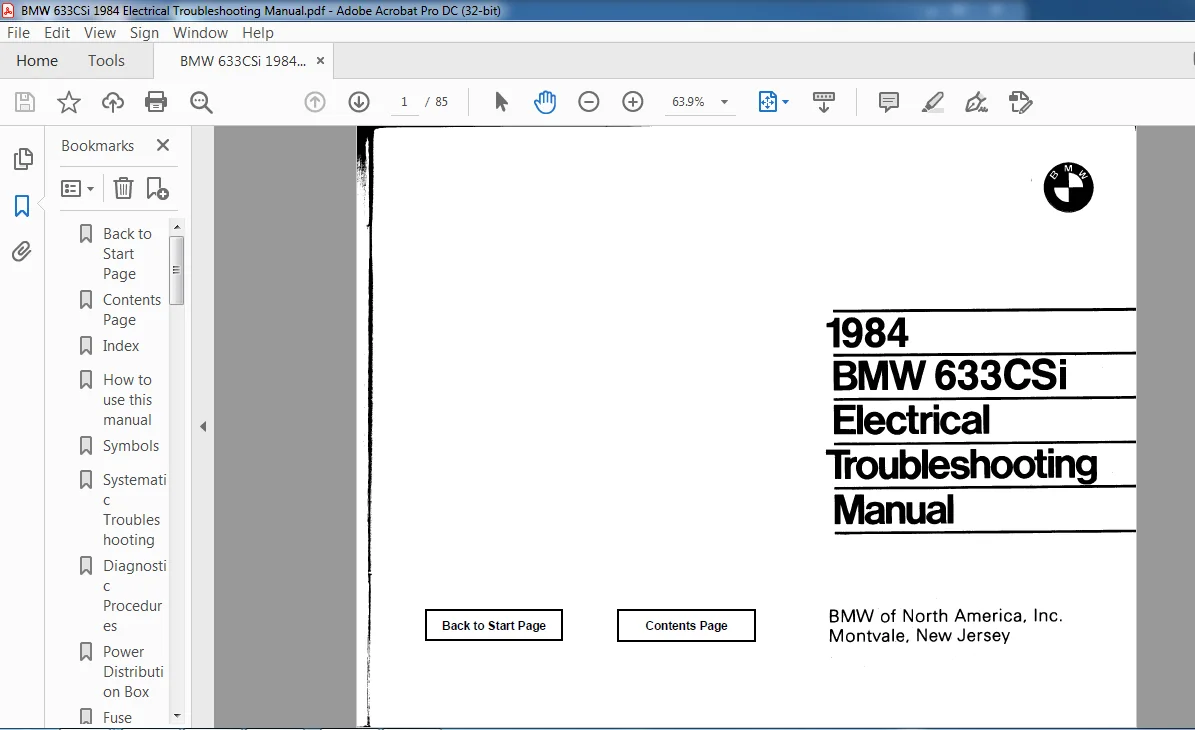Image resolution: width=1195 pixels, height=730 pixels.
Task: Close the BMW 633CSi document tab
Action: [320, 61]
